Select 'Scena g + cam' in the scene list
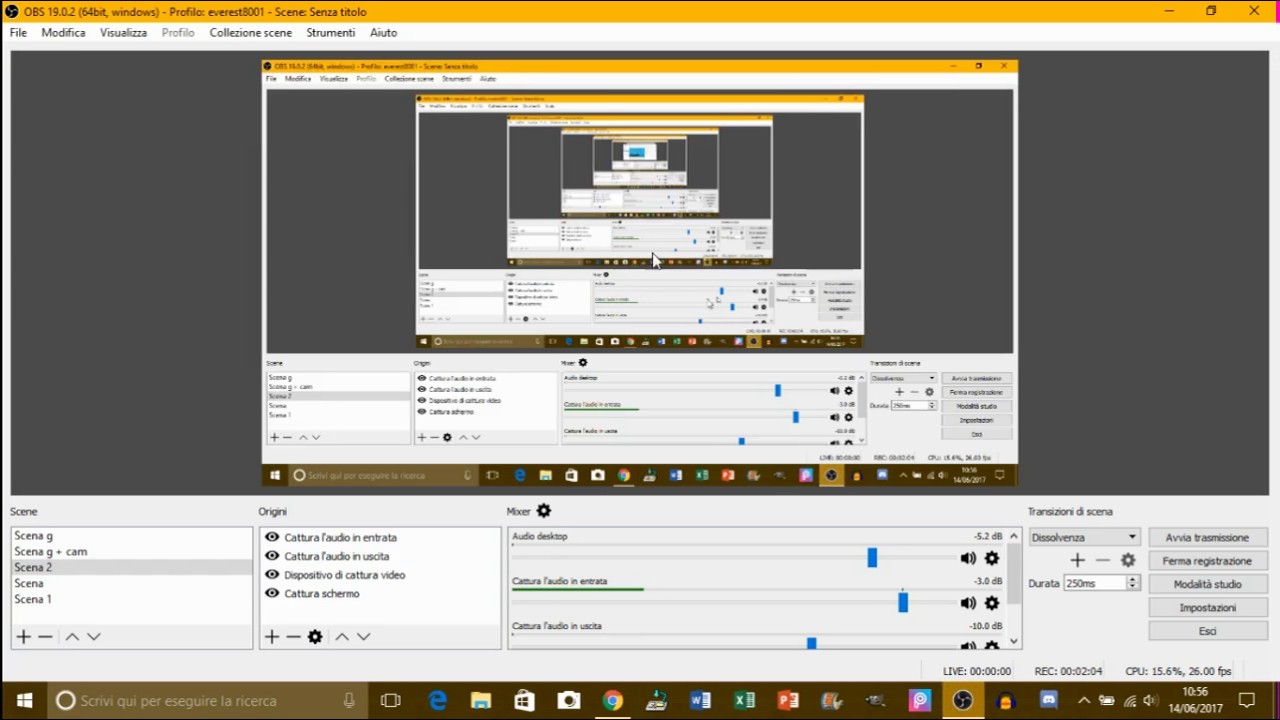Viewport: 1280px width, 720px height. click(x=131, y=551)
